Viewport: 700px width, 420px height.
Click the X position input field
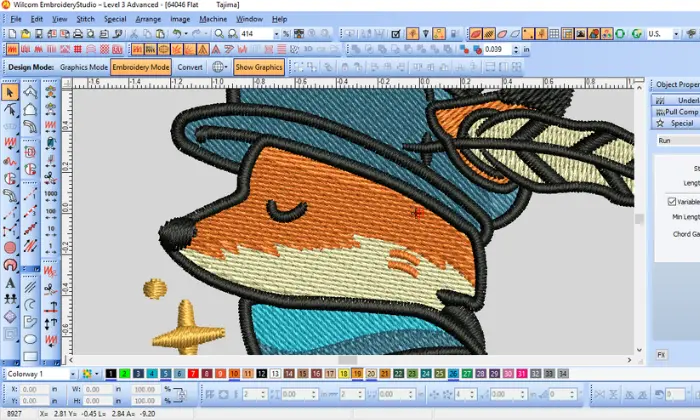point(34,389)
